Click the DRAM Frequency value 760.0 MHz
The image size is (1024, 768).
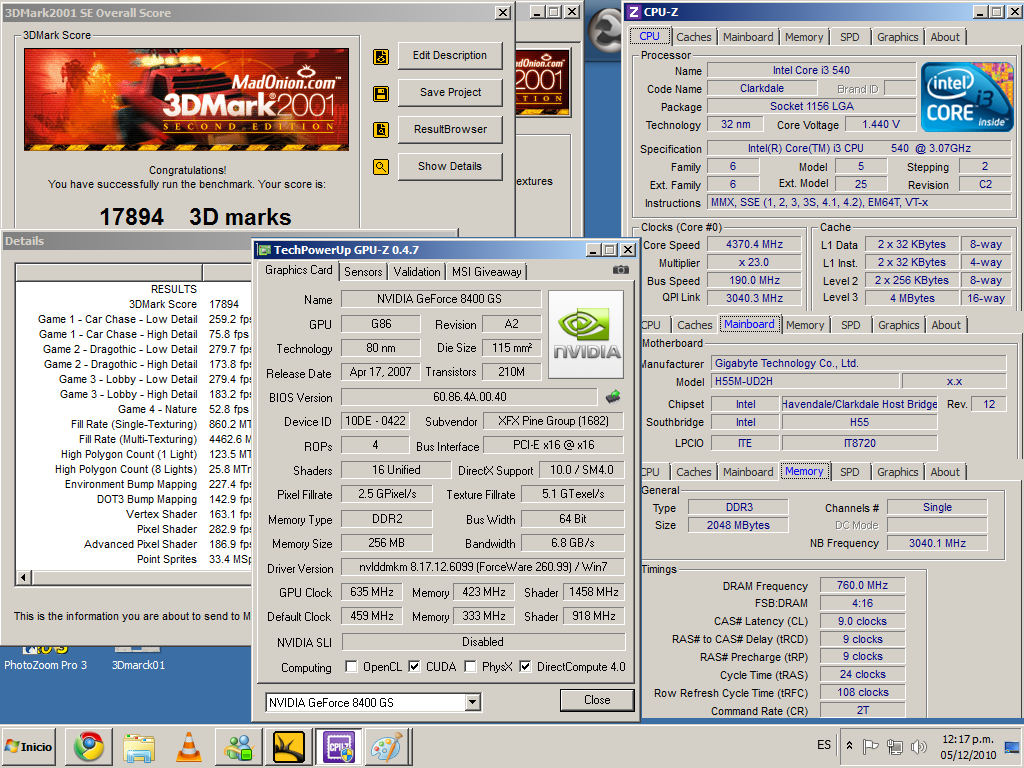click(862, 585)
